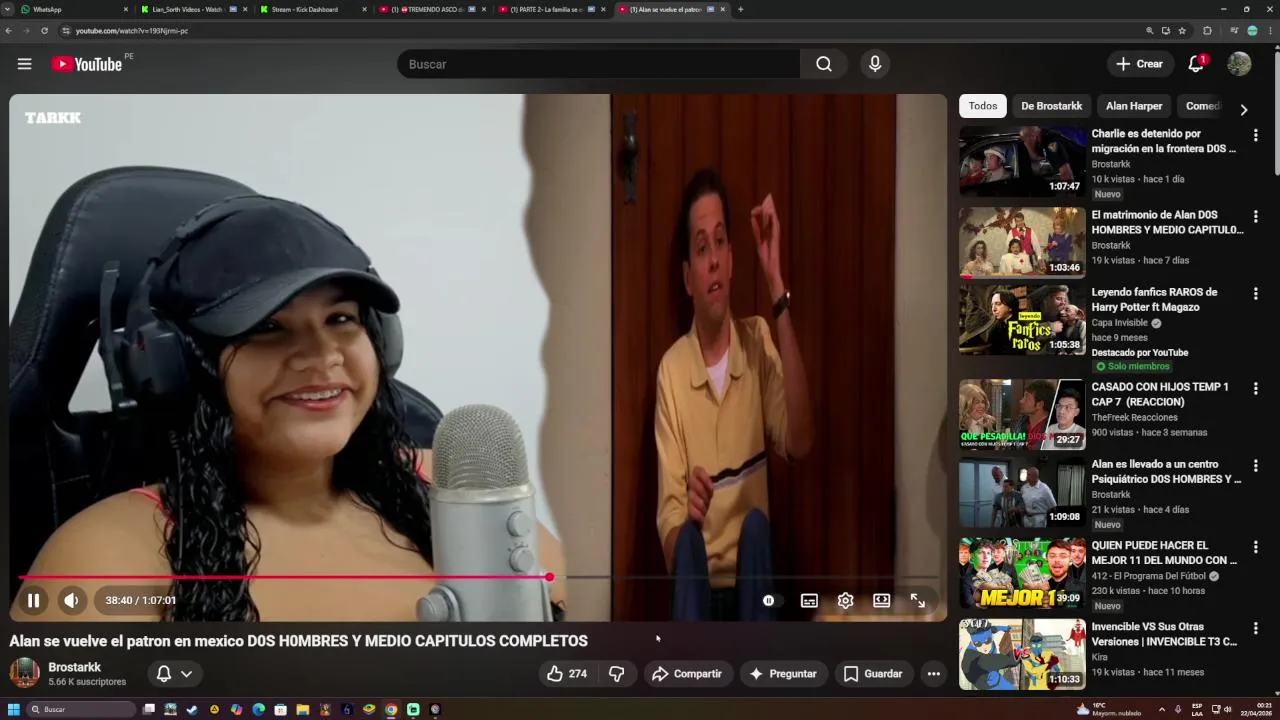
Task: Pause the video with the player button
Action: (x=33, y=600)
